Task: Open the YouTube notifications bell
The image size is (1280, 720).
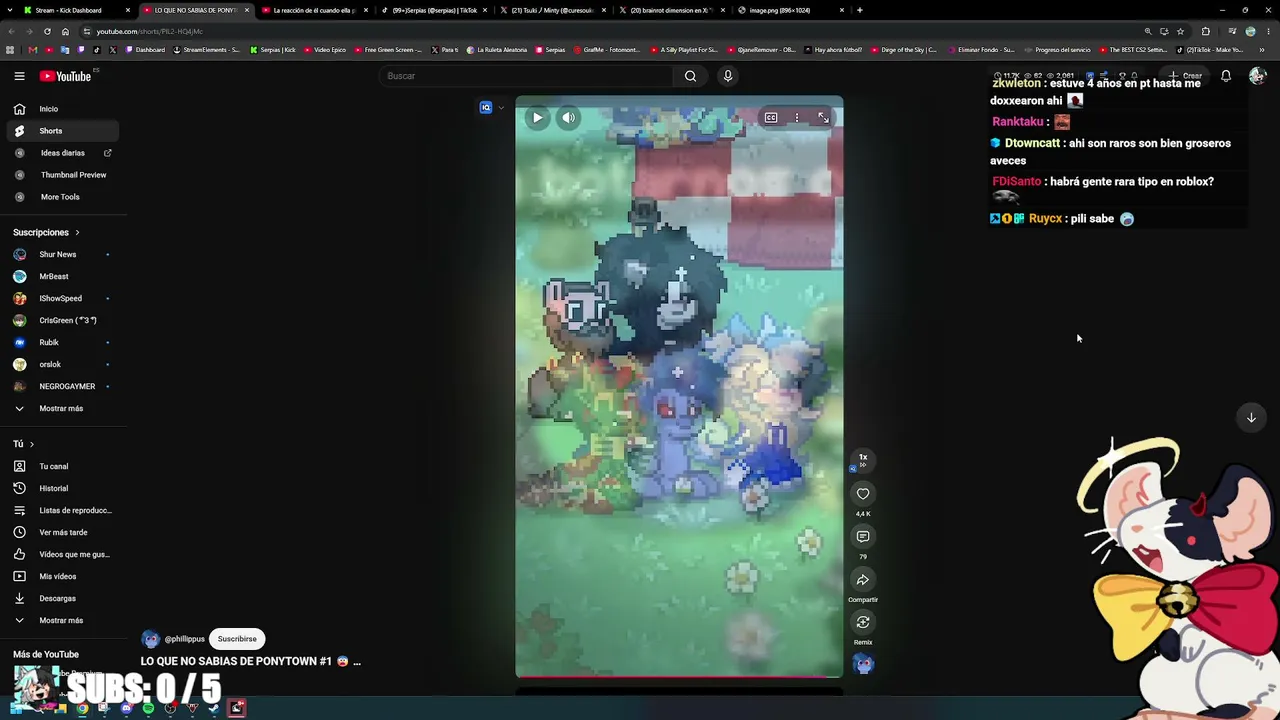Action: pos(1226,76)
